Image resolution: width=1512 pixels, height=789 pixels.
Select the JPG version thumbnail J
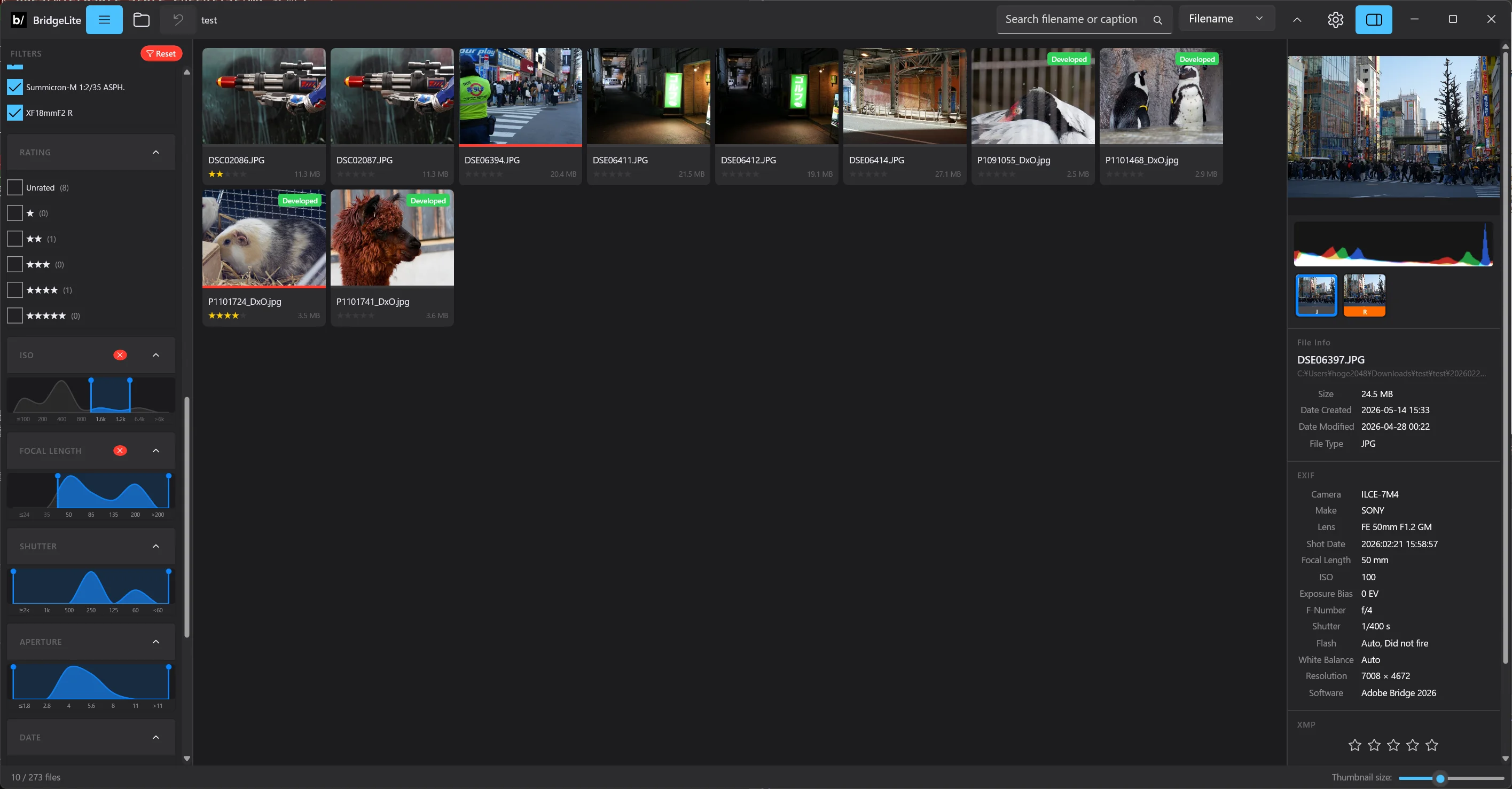click(1316, 295)
